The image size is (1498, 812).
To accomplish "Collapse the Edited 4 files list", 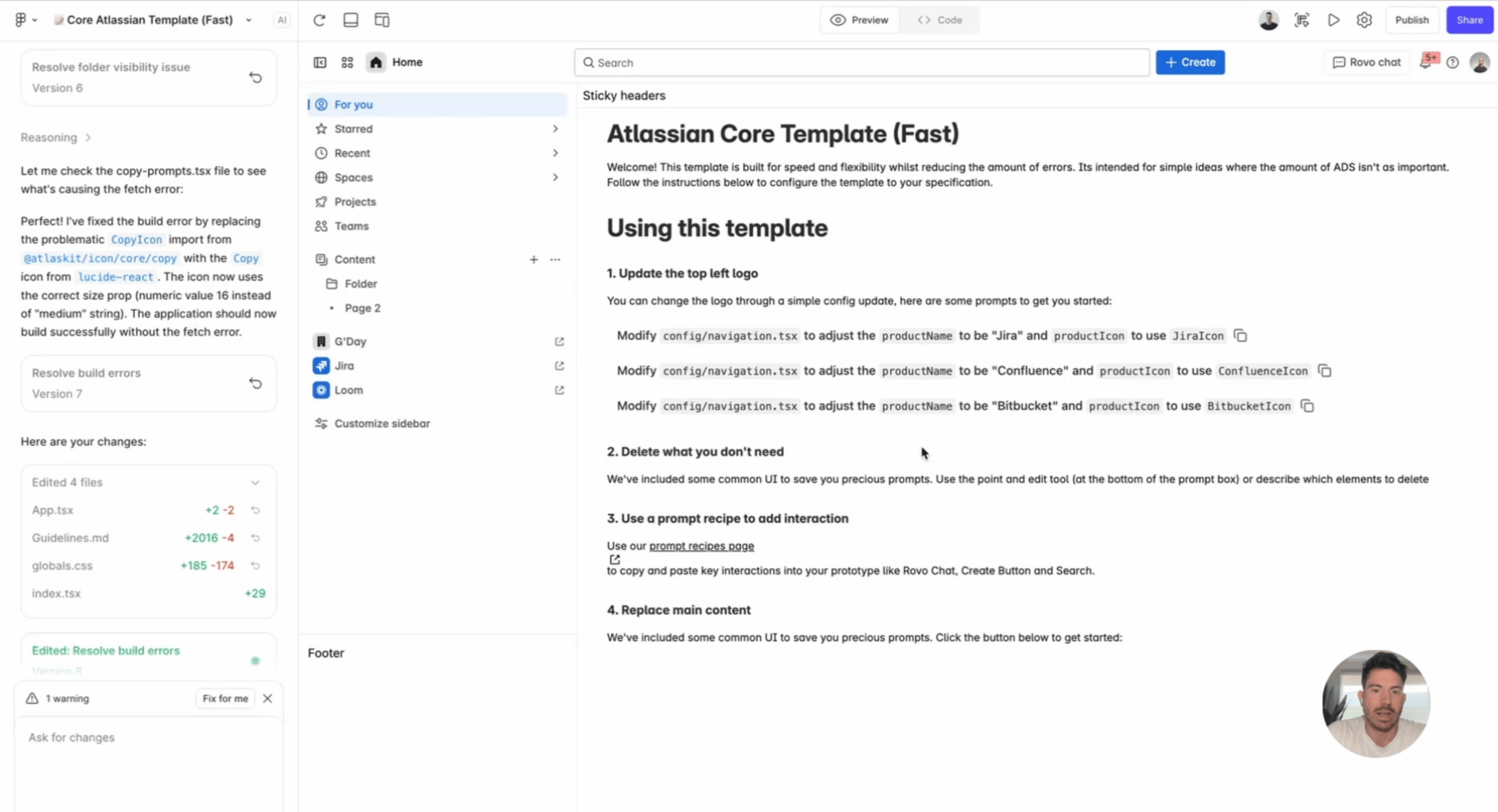I will click(255, 482).
